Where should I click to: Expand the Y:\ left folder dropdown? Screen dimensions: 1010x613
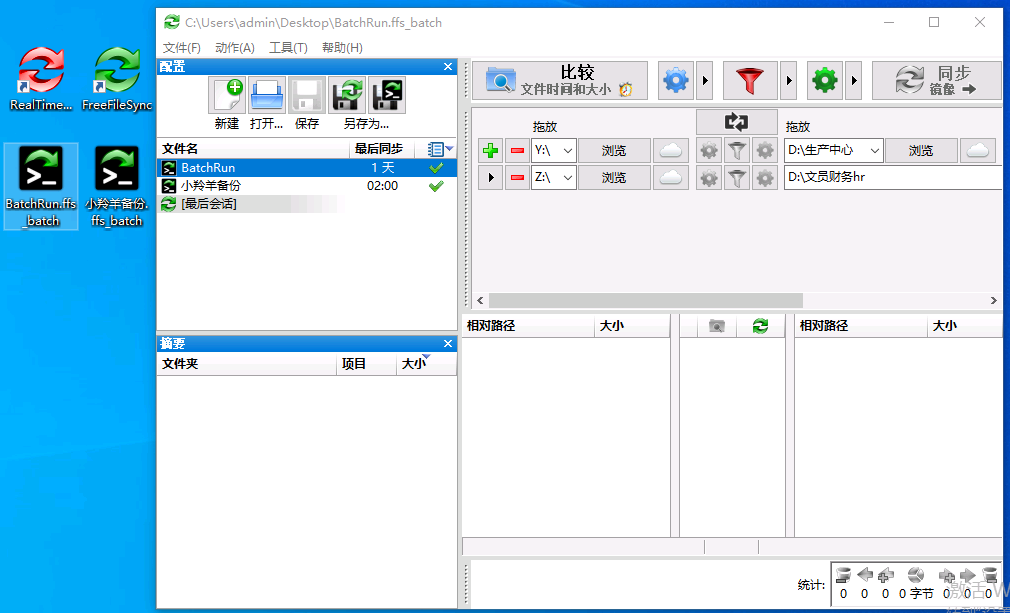point(567,151)
